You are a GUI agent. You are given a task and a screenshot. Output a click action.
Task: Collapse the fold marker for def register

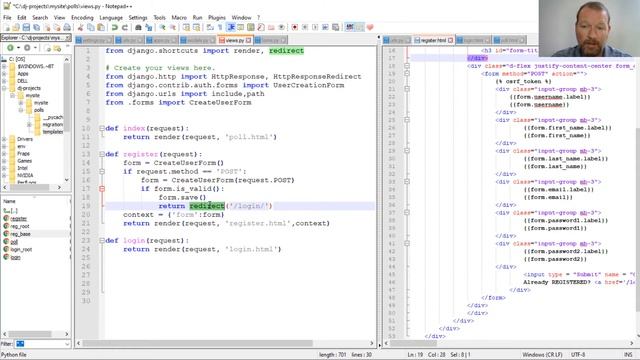click(x=102, y=154)
